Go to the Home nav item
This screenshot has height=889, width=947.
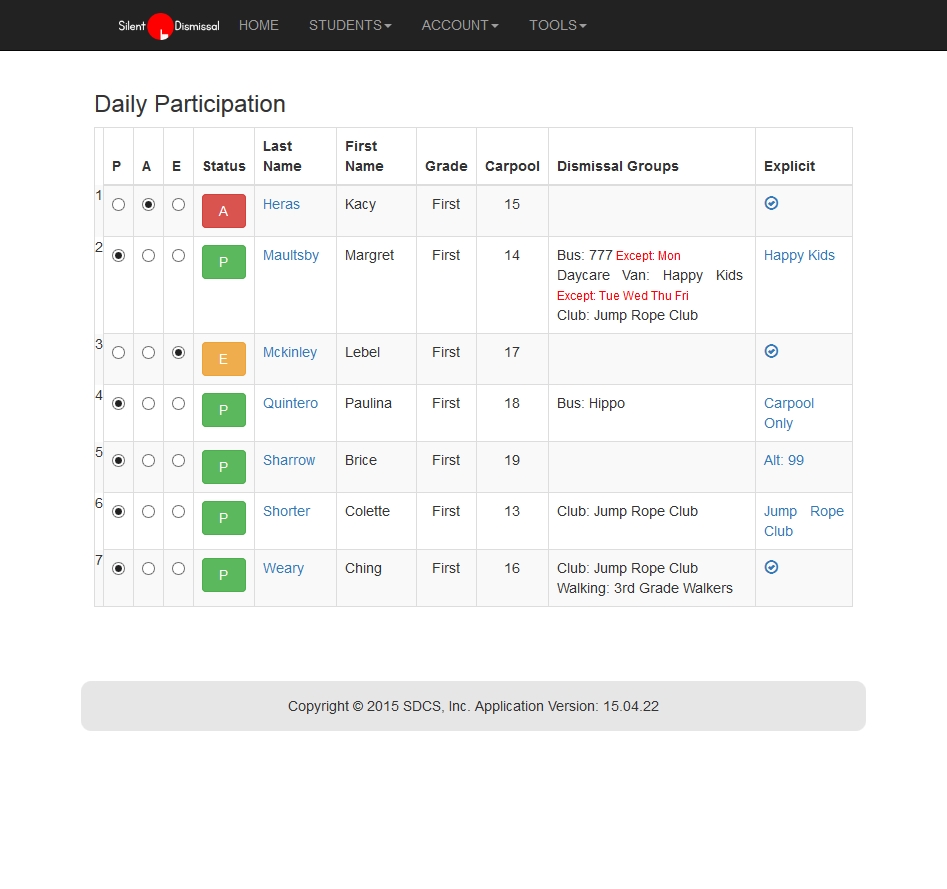259,25
